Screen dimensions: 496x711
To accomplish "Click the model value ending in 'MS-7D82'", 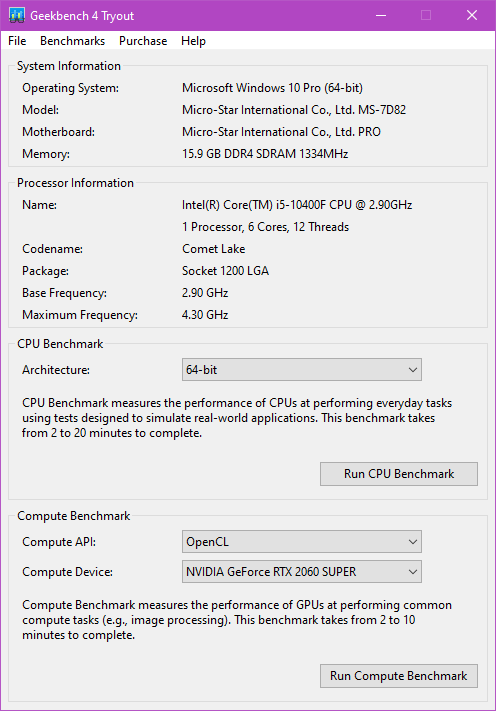I will (x=294, y=110).
